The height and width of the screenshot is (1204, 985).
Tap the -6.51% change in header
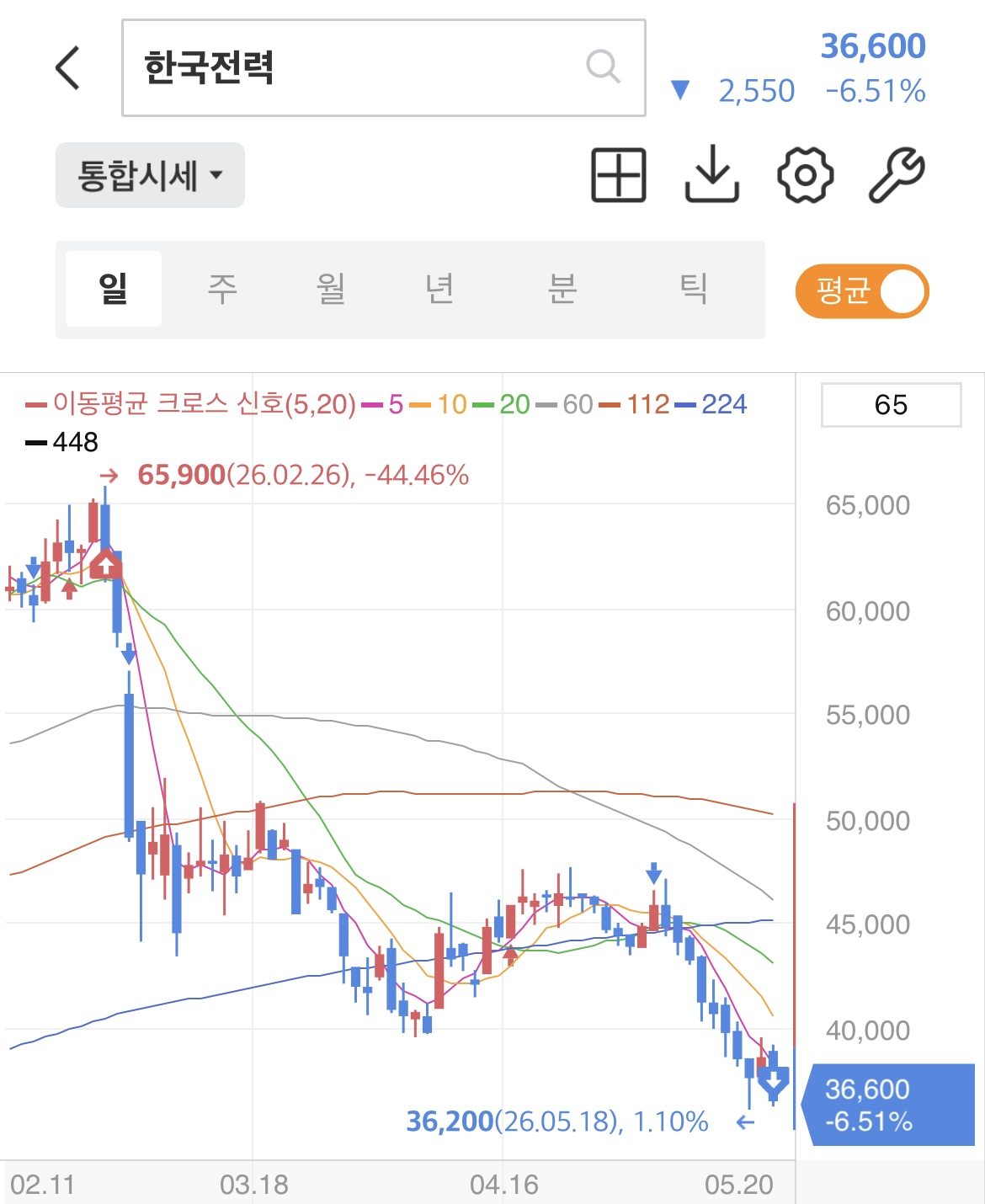[x=876, y=91]
